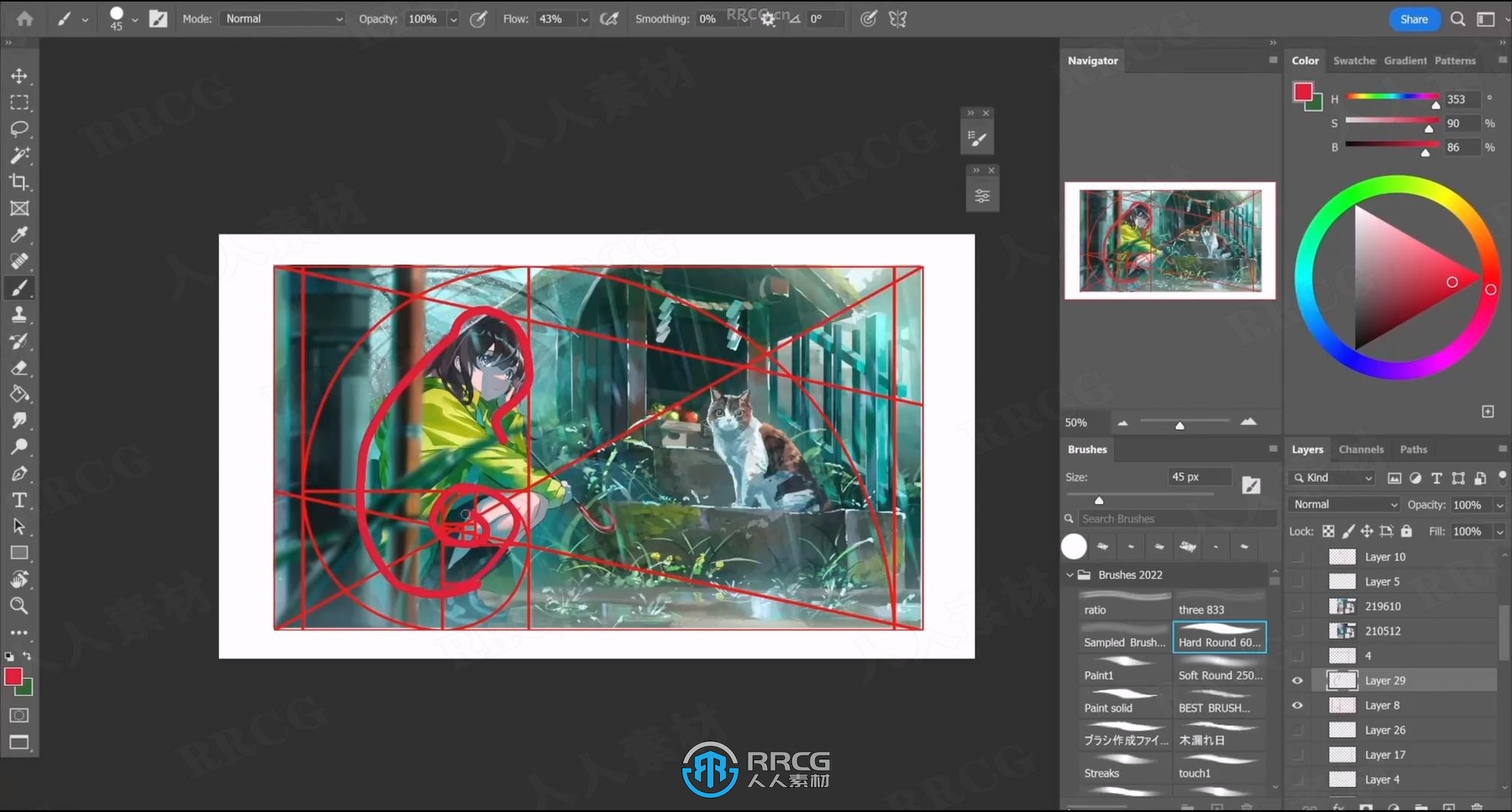Select the Dodge tool
This screenshot has width=1512, height=812.
20,447
